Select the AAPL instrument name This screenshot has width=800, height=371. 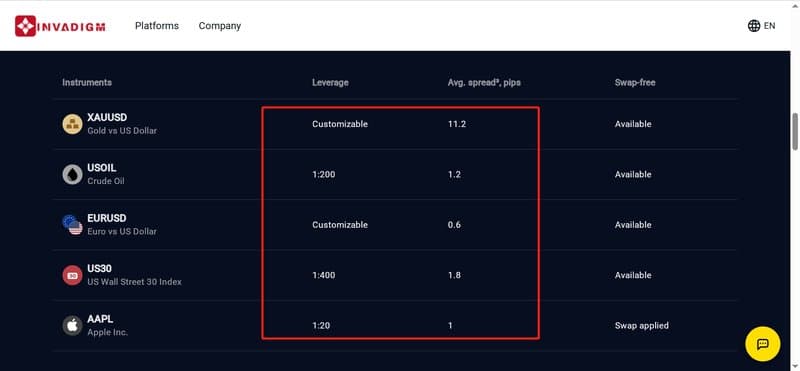click(x=100, y=319)
